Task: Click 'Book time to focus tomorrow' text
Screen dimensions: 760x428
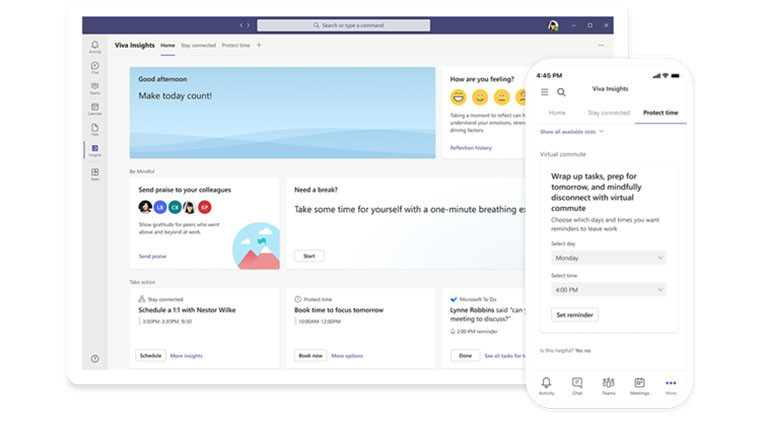Action: tap(339, 310)
